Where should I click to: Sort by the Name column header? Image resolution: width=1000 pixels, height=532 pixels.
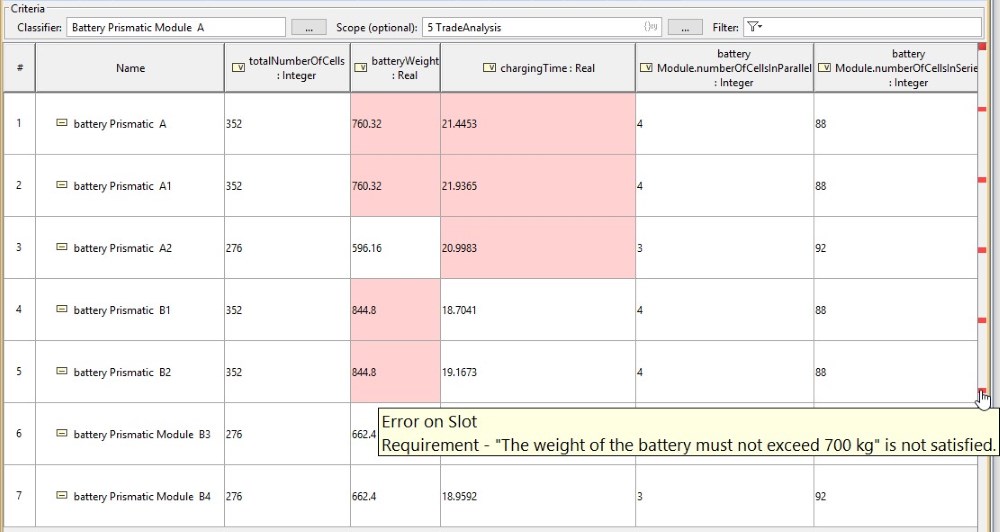130,68
